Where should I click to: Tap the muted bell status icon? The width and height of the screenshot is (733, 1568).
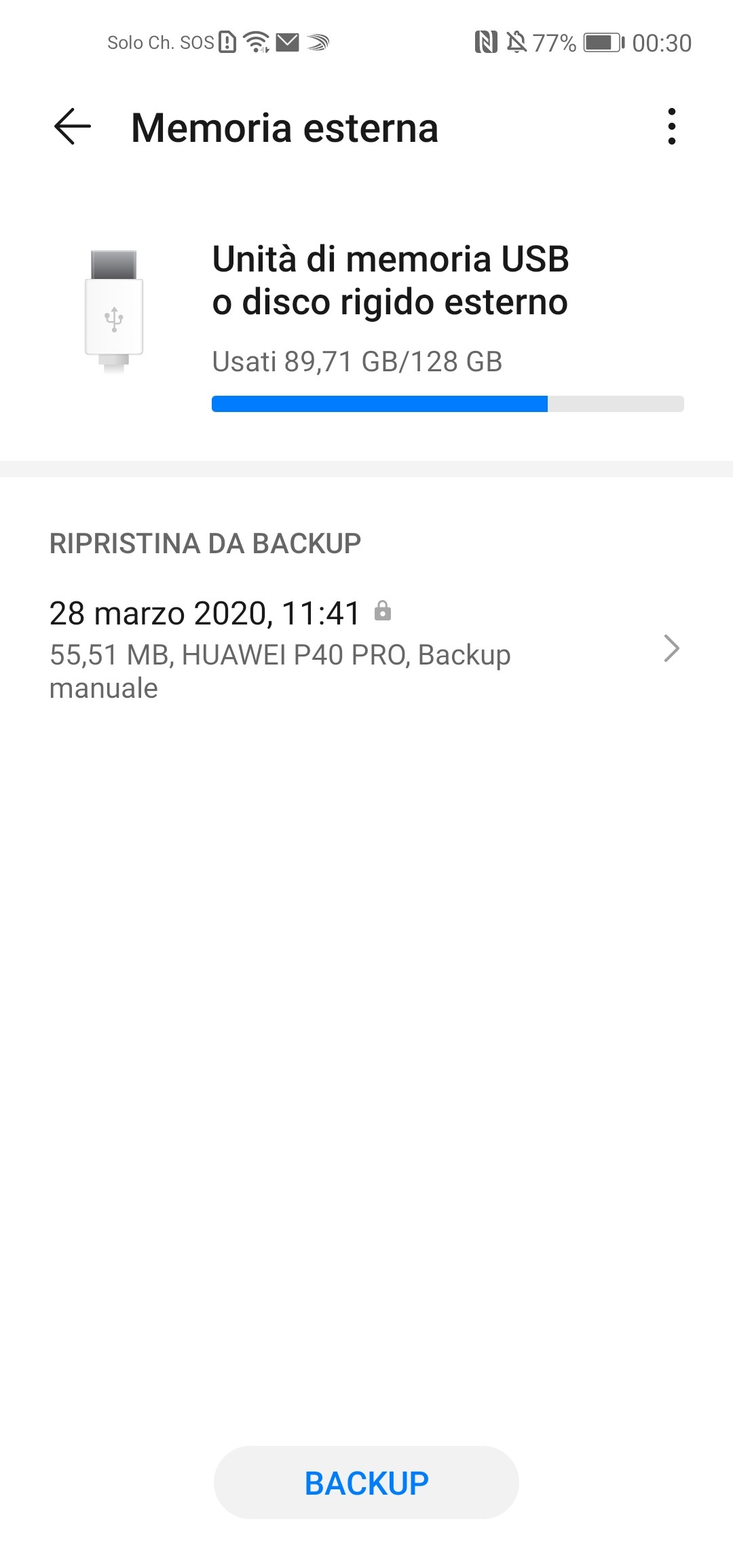coord(516,43)
